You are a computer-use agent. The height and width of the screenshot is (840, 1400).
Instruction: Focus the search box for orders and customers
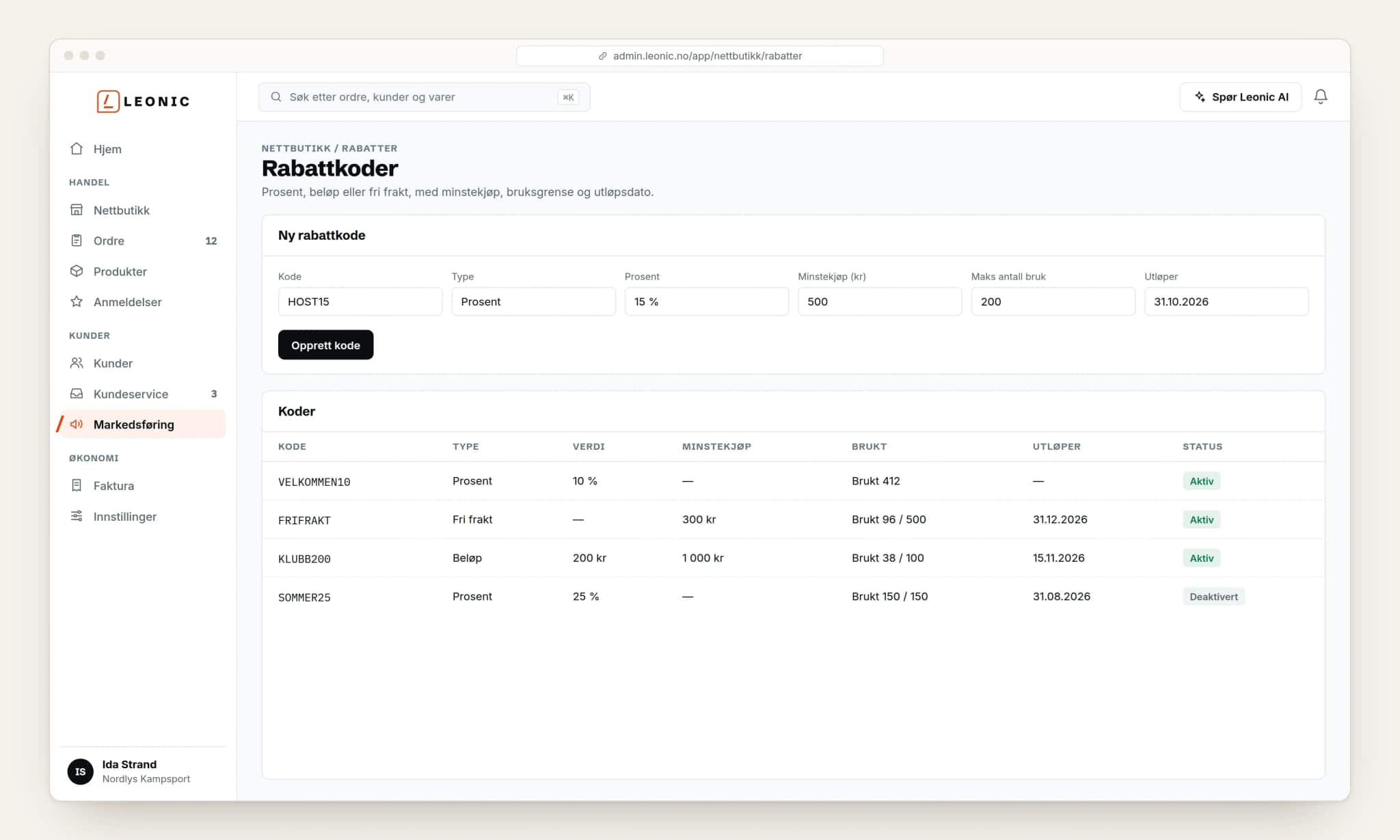click(x=424, y=97)
